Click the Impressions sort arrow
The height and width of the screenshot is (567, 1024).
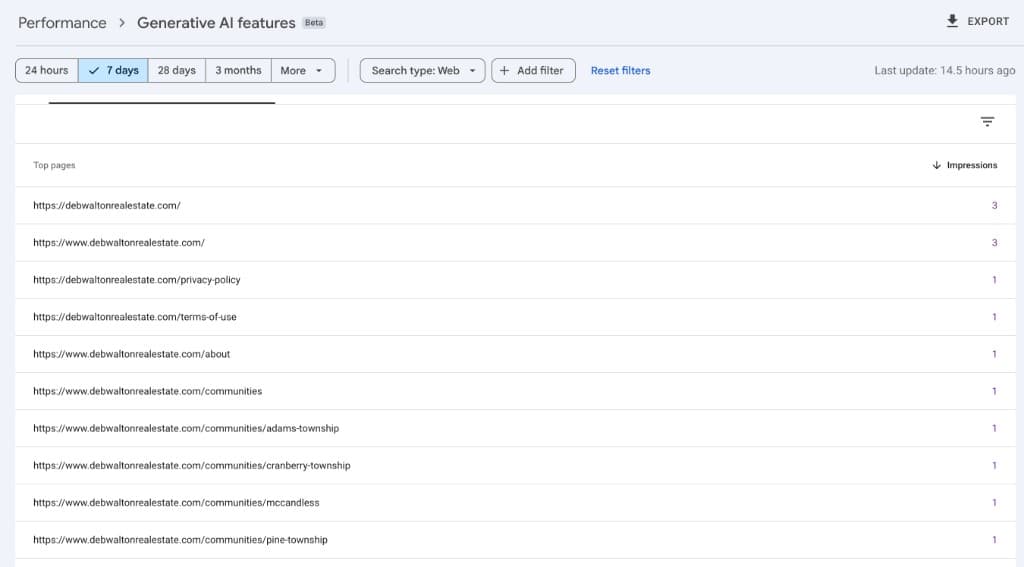coord(936,165)
